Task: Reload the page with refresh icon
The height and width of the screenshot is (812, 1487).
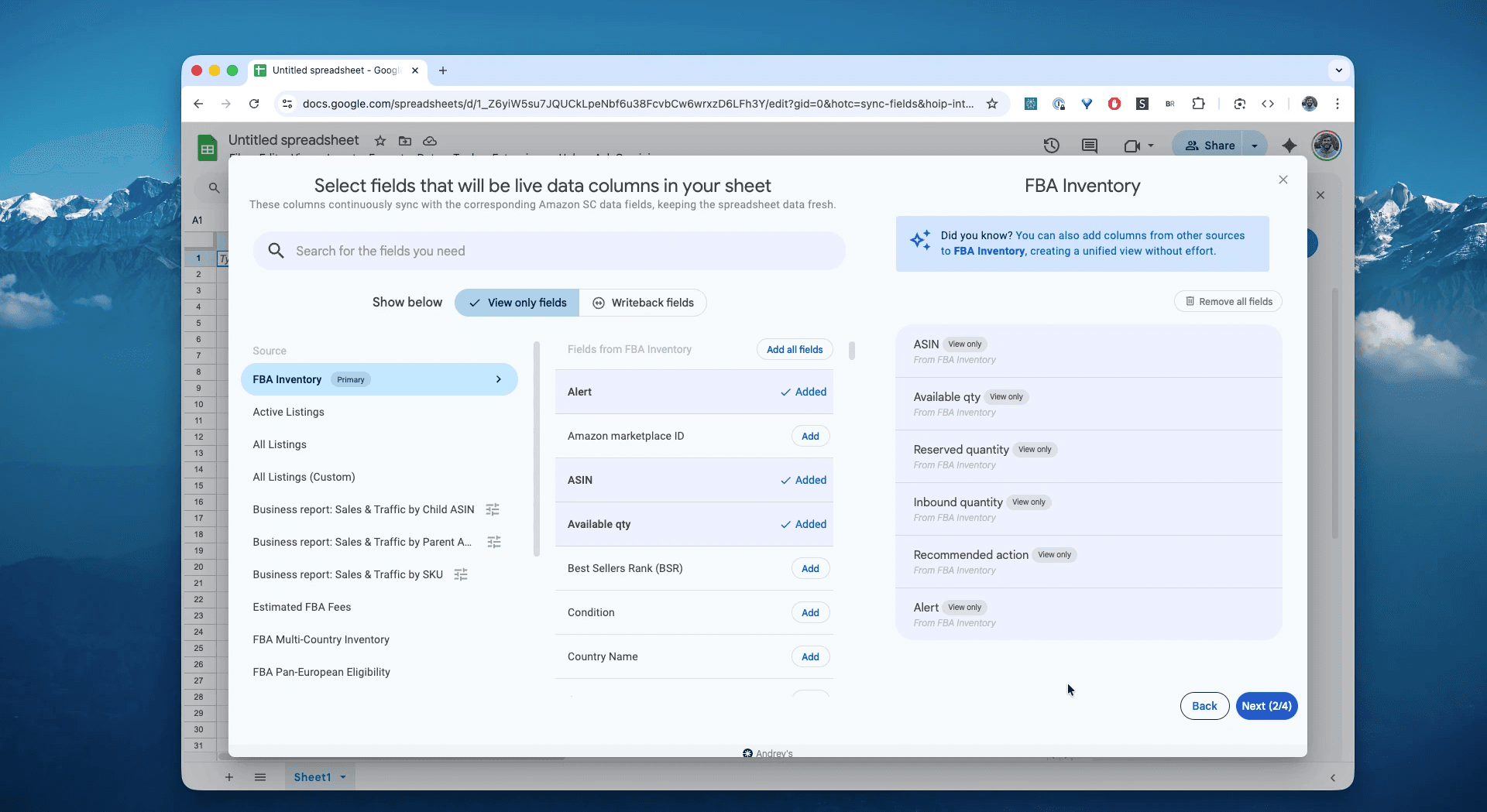Action: [254, 104]
